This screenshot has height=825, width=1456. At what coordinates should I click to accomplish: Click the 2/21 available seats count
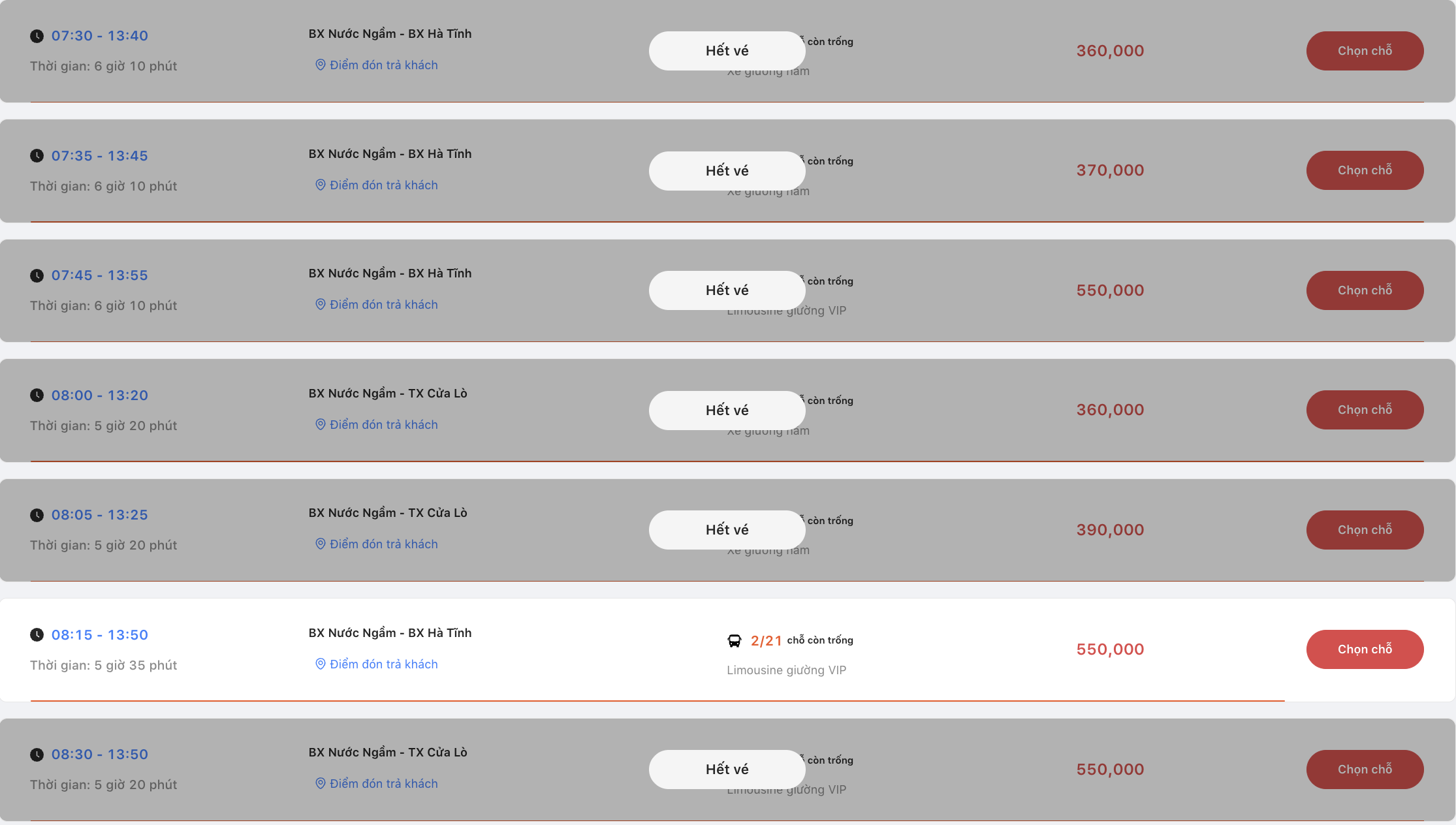(x=766, y=641)
